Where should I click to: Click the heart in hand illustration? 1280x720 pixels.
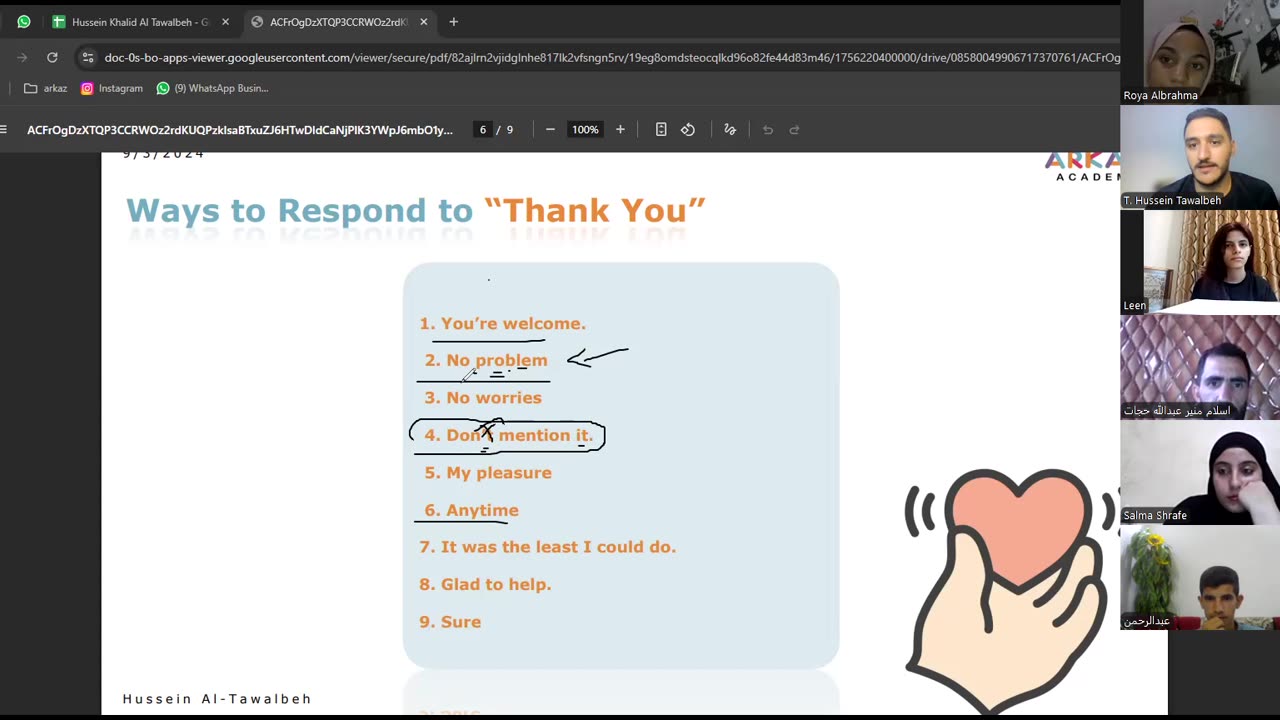coord(1010,590)
